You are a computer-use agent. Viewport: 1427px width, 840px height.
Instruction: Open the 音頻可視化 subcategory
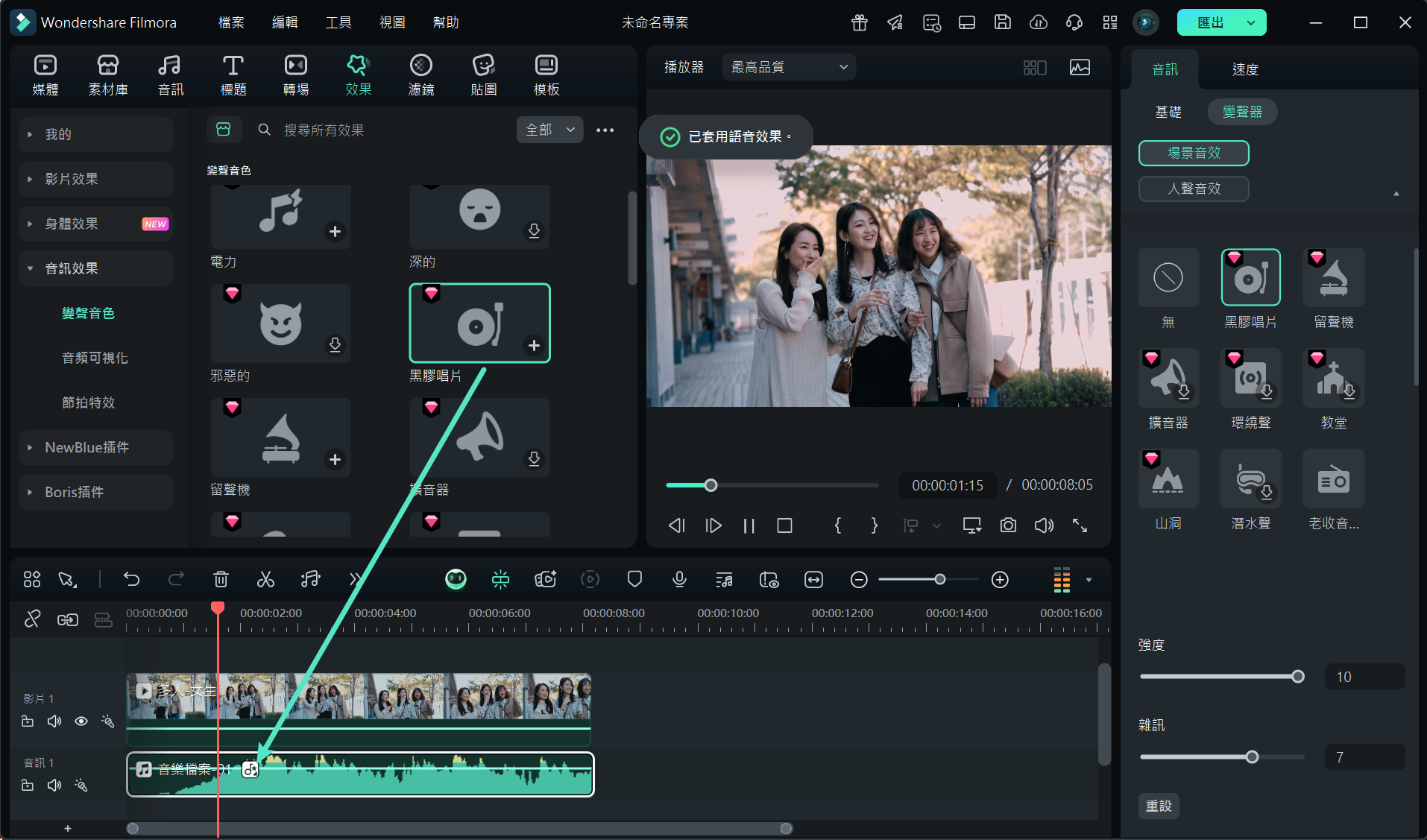95,358
